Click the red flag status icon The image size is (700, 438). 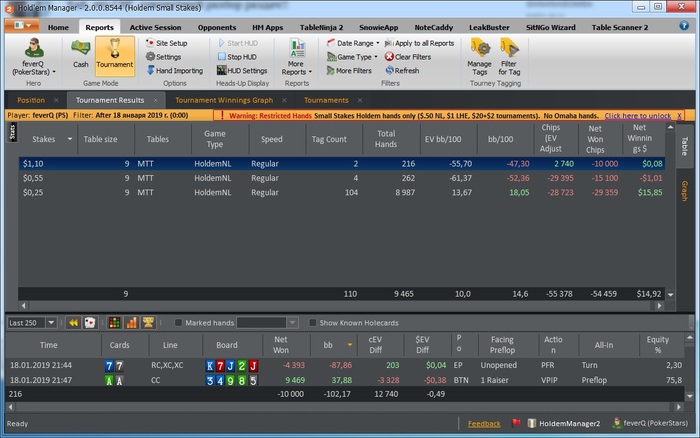(516, 423)
